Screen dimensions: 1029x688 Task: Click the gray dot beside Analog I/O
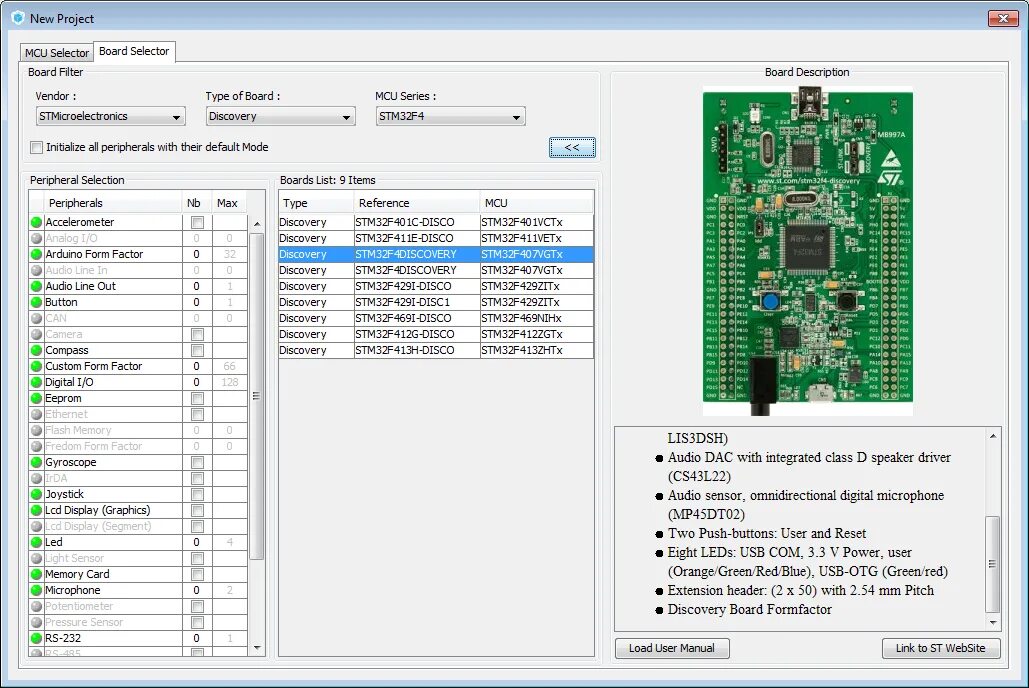[37, 238]
